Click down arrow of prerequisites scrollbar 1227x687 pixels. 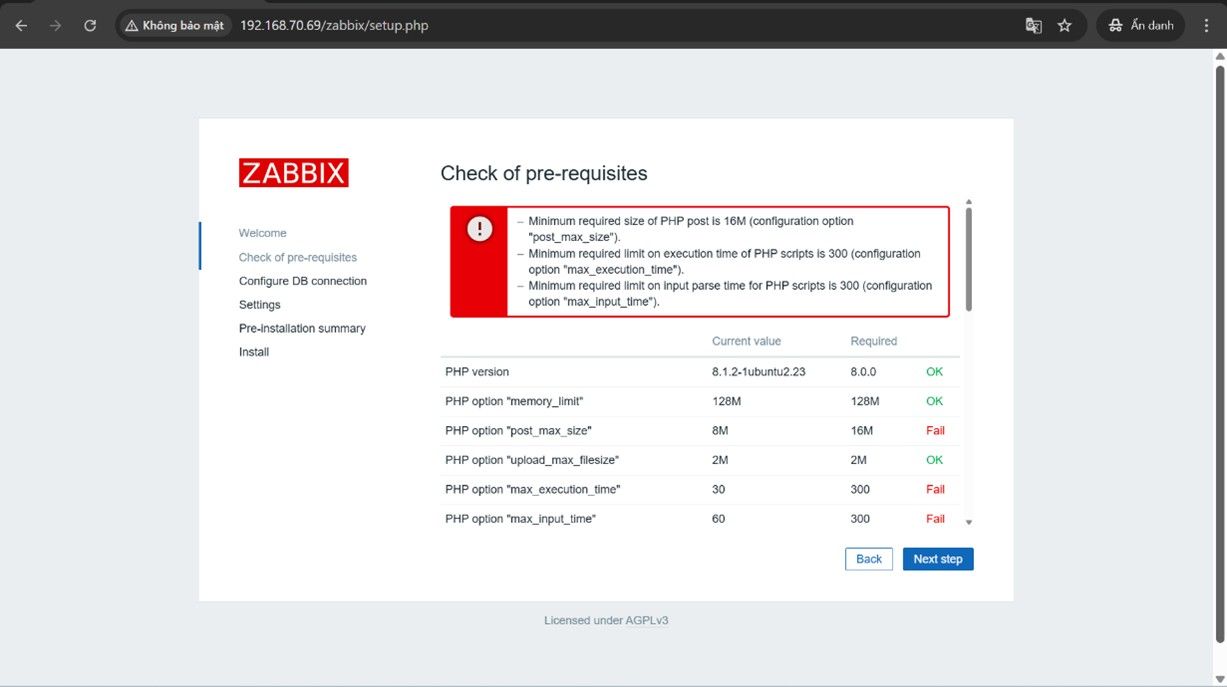click(968, 522)
